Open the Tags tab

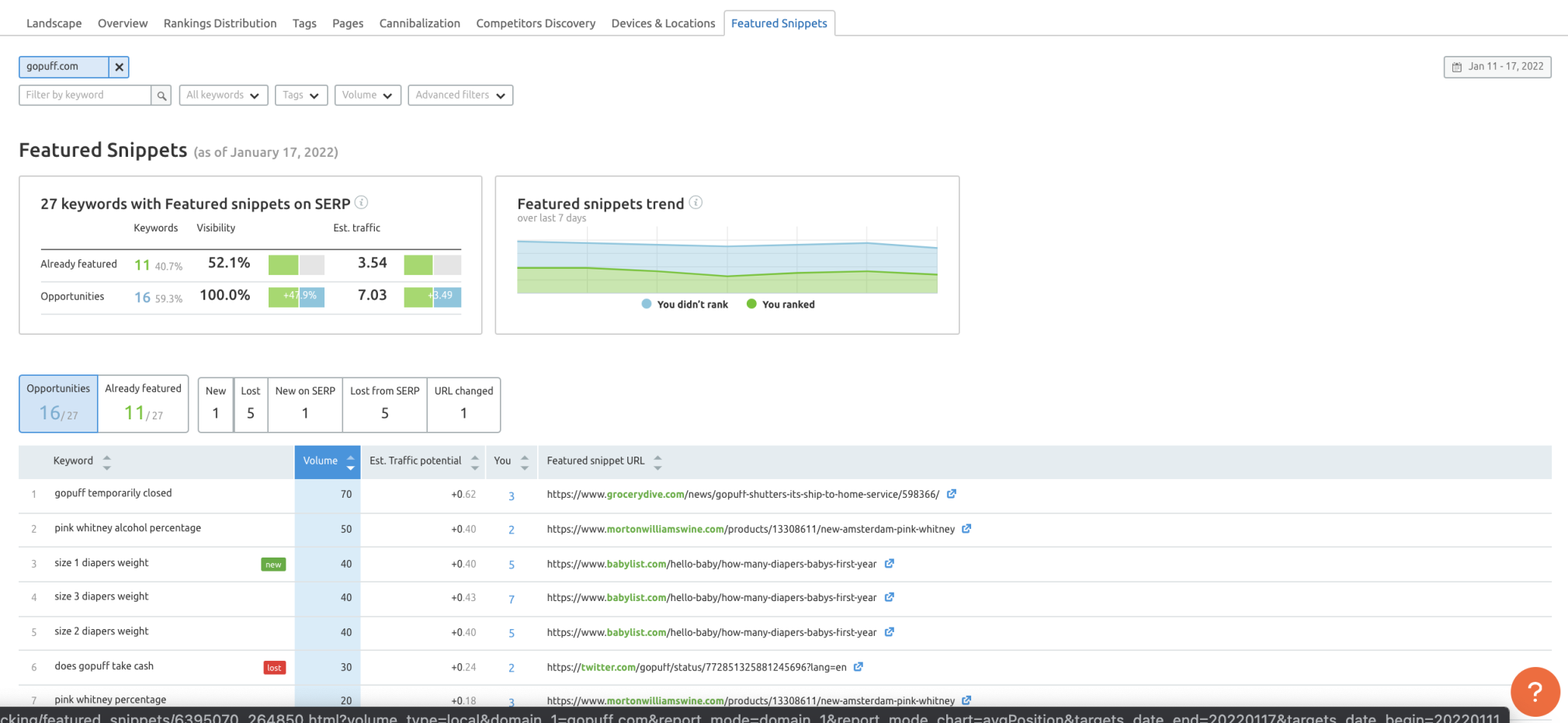[304, 23]
